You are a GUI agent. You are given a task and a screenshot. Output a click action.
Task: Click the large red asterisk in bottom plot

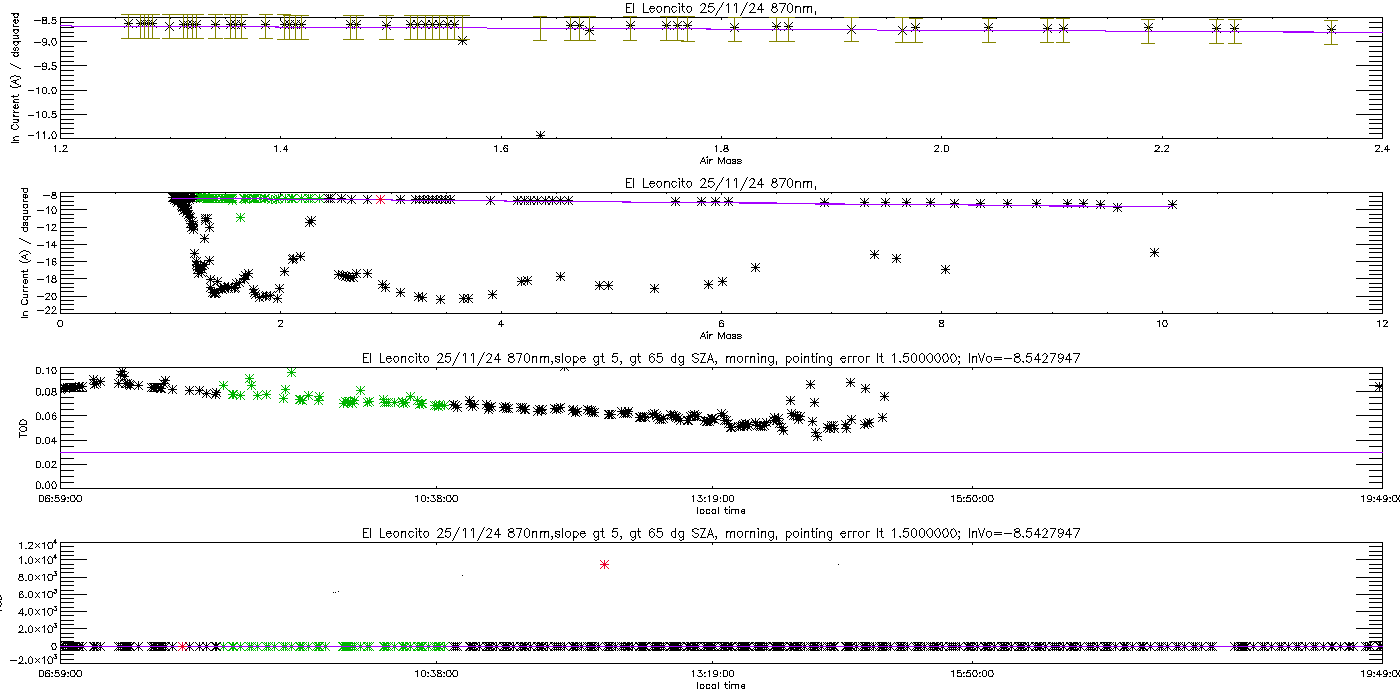point(604,565)
